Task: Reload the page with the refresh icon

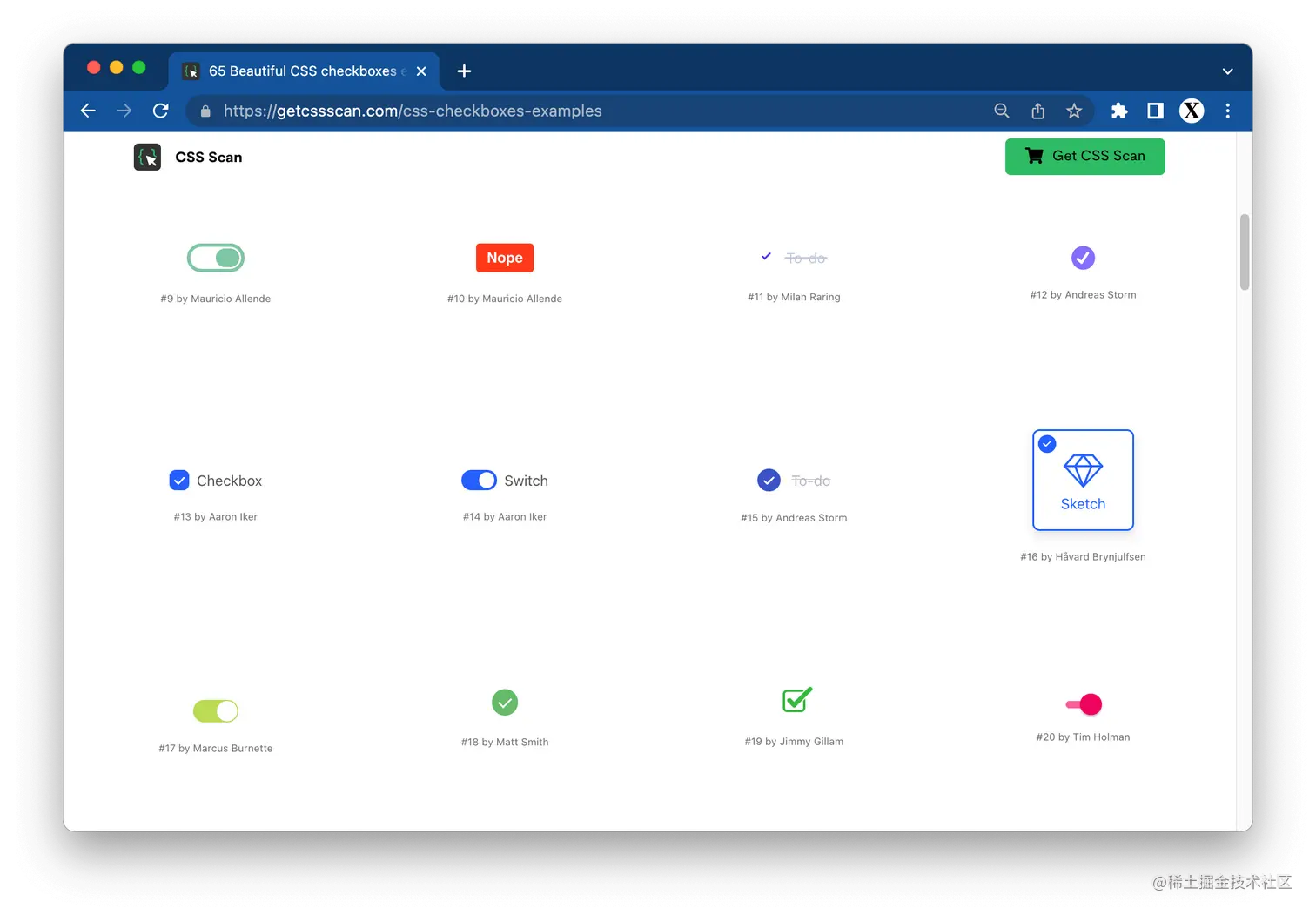Action: point(161,111)
